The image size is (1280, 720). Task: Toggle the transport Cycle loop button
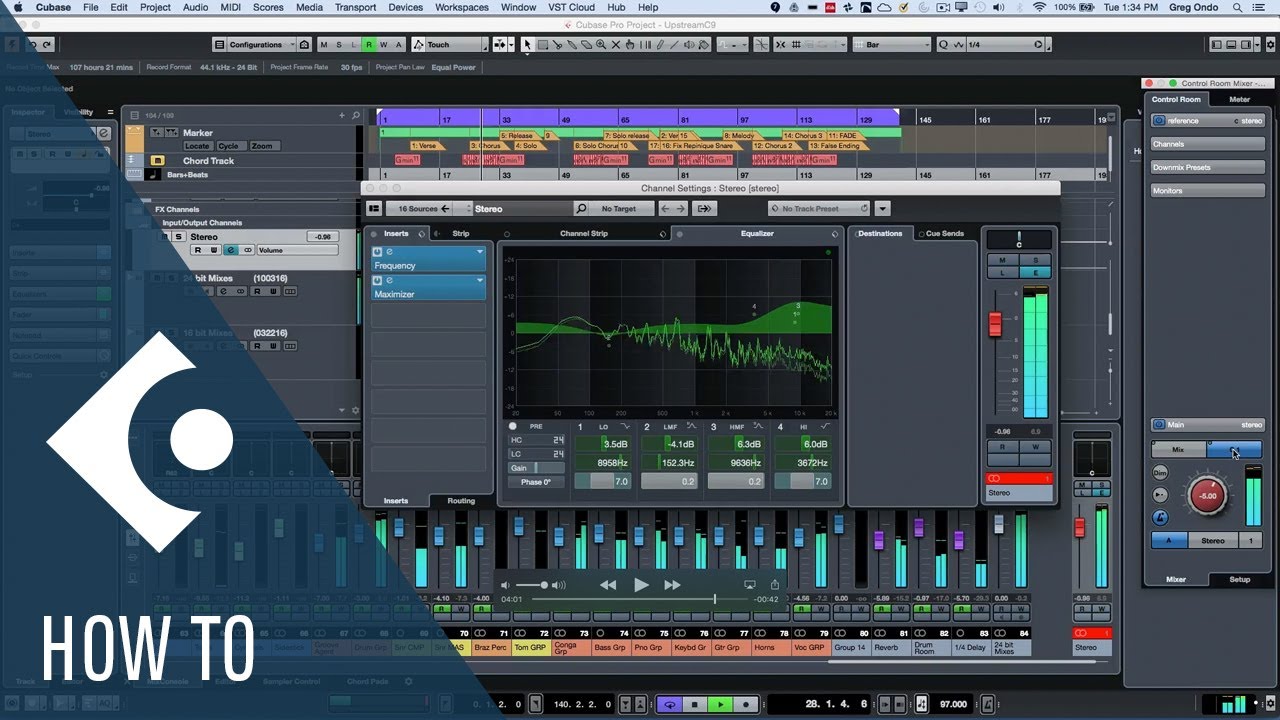point(669,705)
